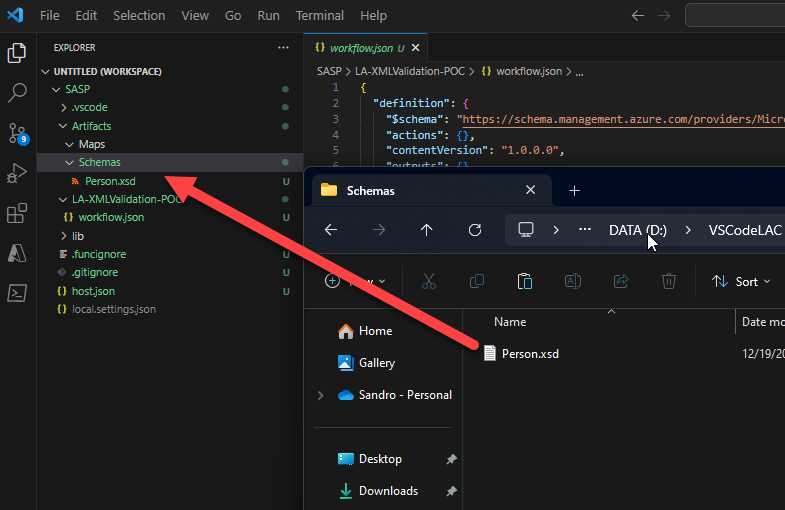Screen dimensions: 785x510
Task: Add a new File Explorer tab
Action: point(574,190)
